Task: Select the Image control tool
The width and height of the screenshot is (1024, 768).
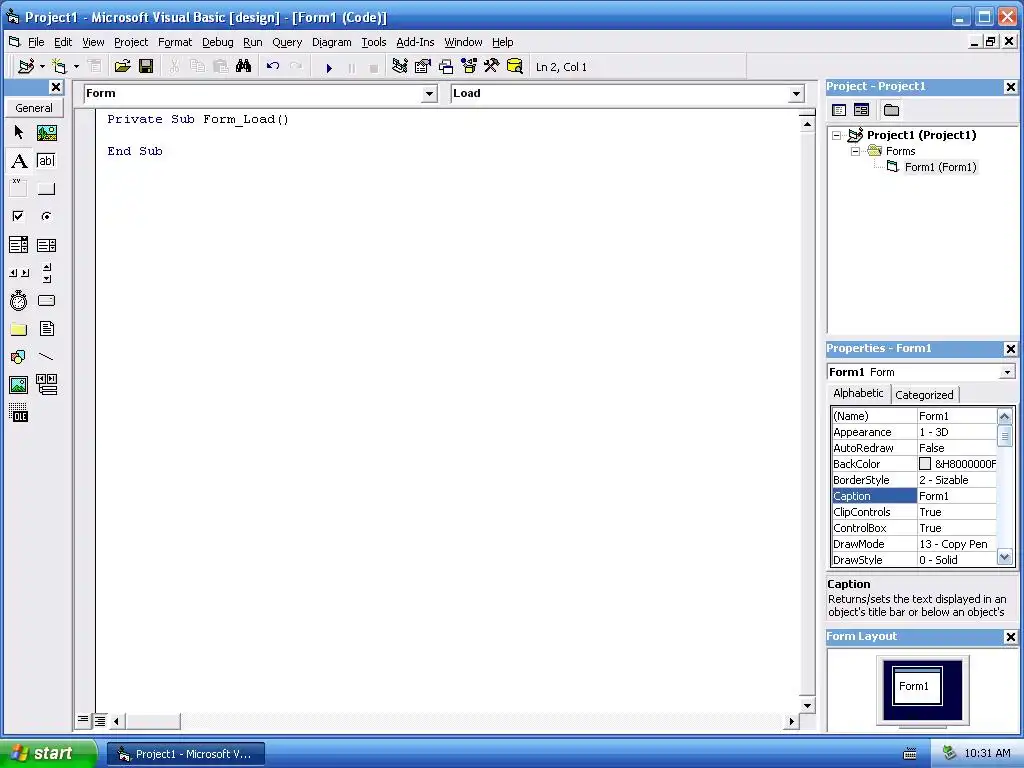Action: 19,385
